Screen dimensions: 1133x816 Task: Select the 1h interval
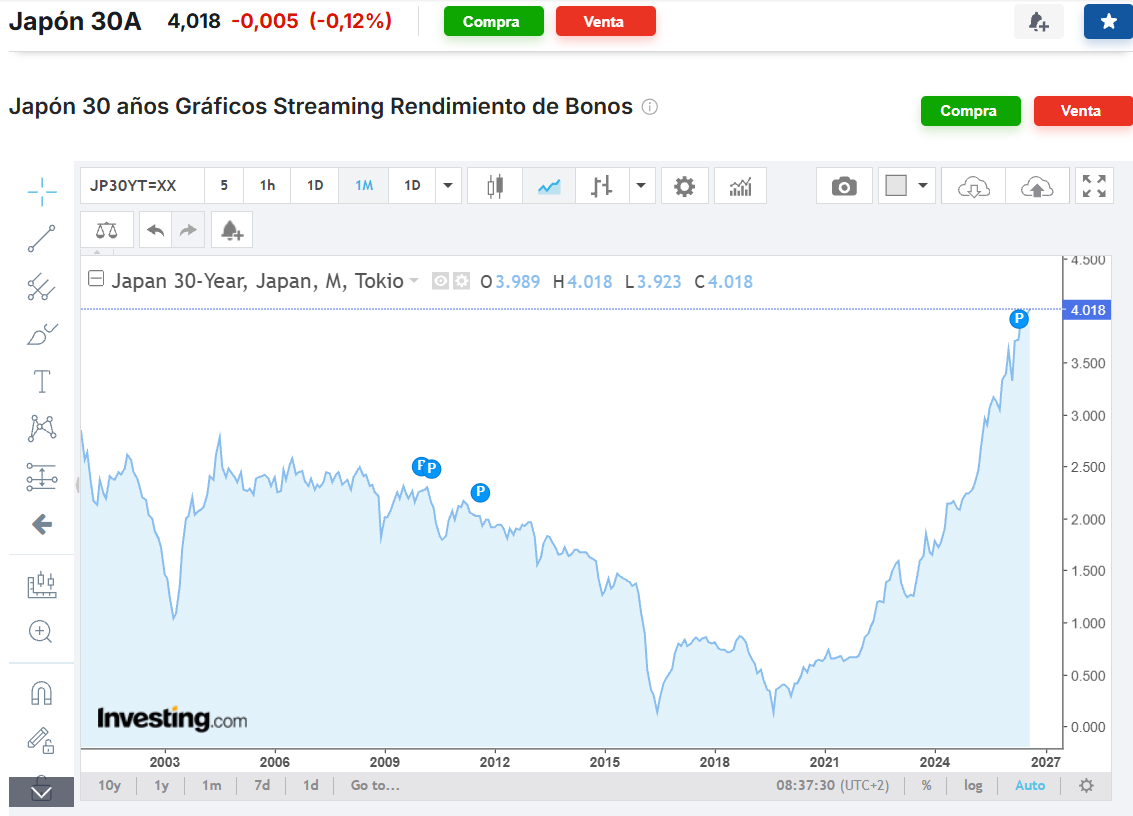[267, 186]
